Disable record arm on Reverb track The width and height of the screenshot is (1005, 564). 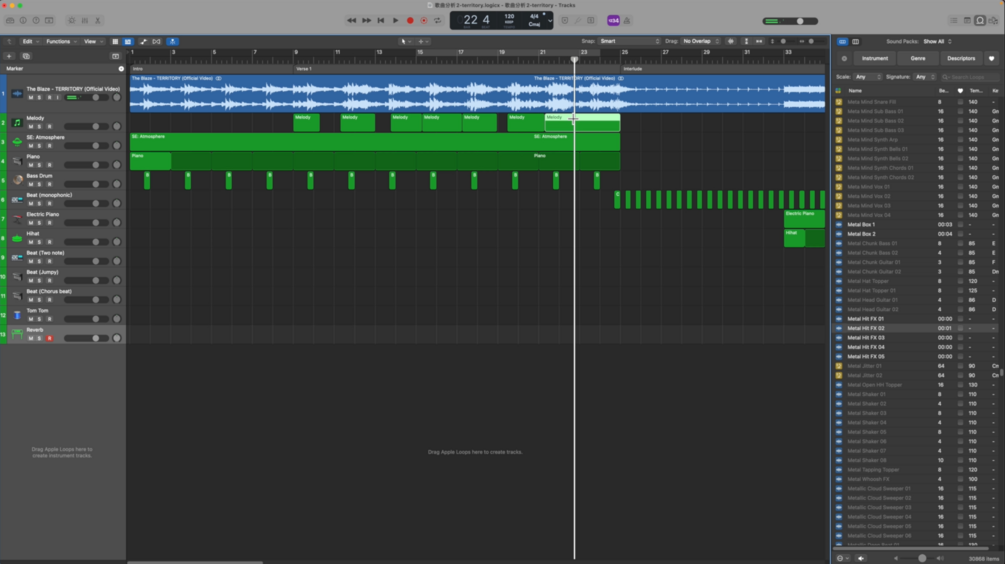pos(49,338)
